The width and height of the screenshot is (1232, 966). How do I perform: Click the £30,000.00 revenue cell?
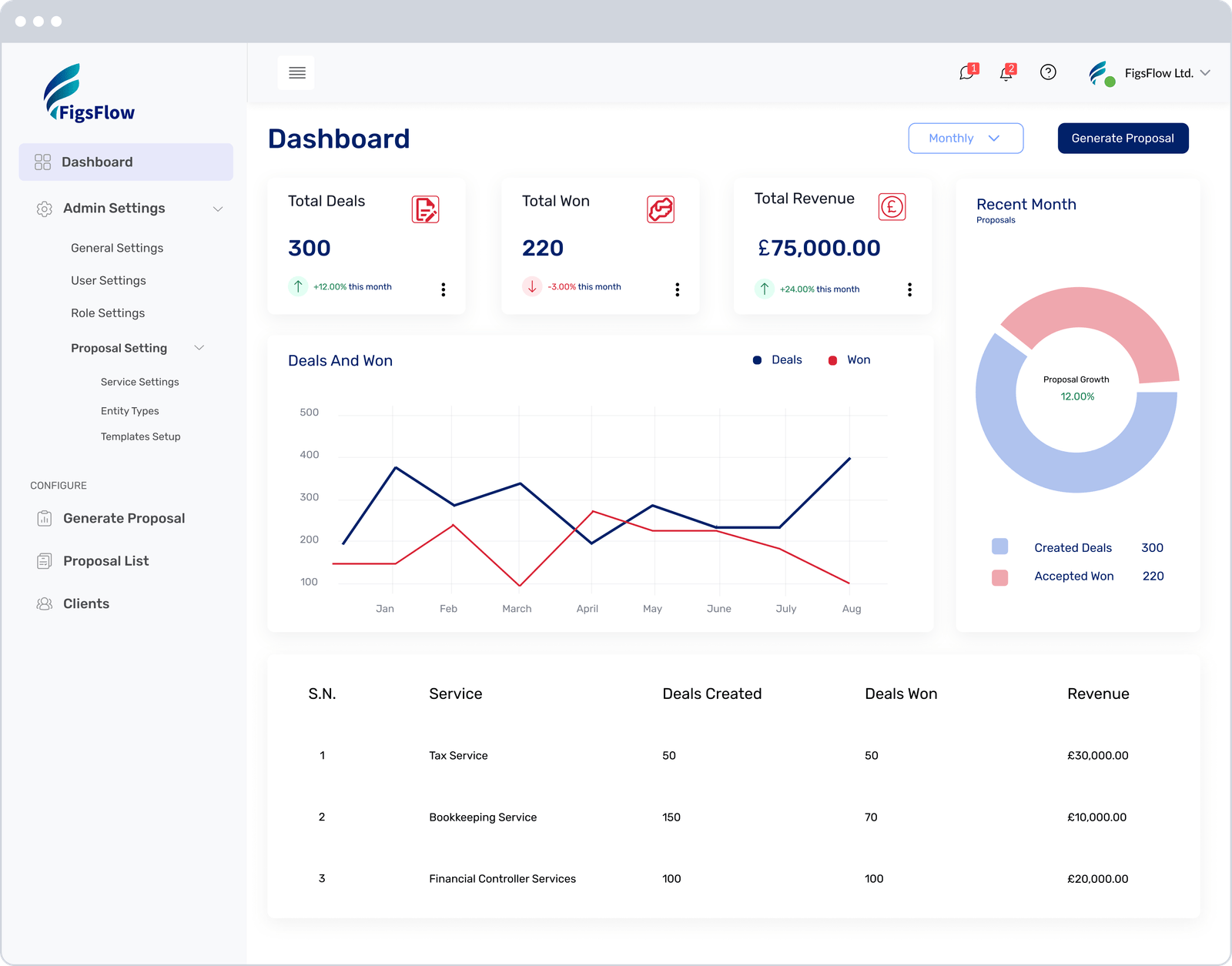pyautogui.click(x=1098, y=756)
